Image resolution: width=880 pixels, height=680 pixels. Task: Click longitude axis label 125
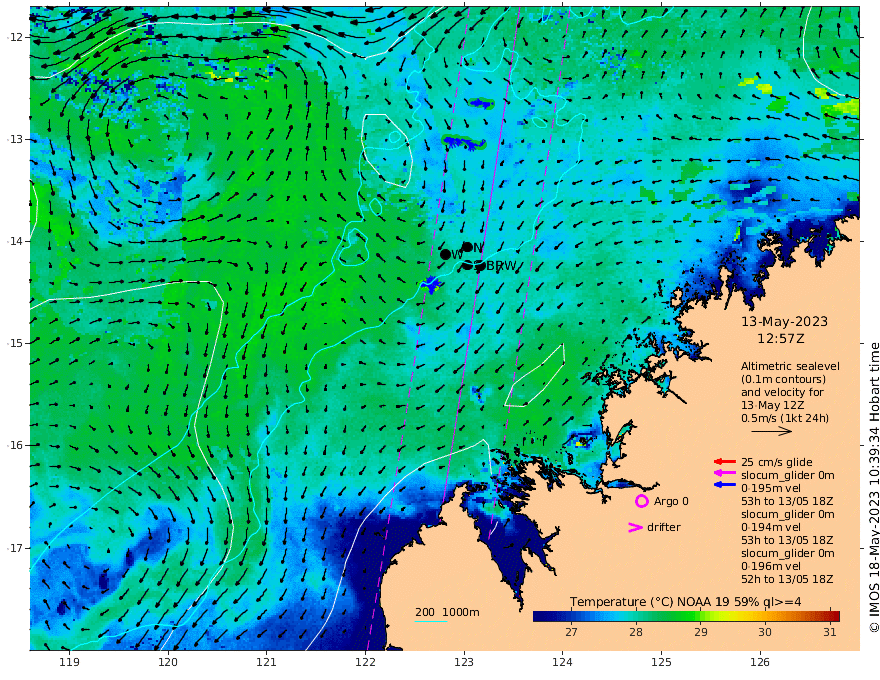[x=662, y=662]
